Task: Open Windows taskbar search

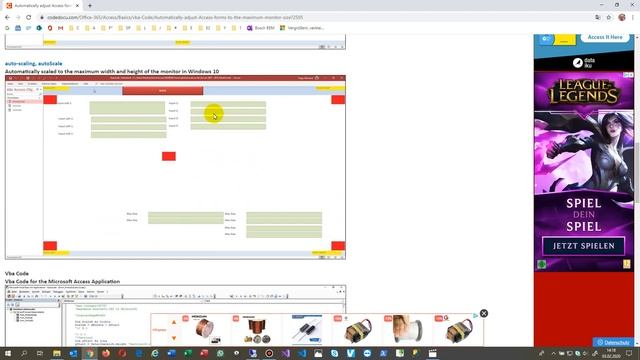Action: [x=24, y=353]
